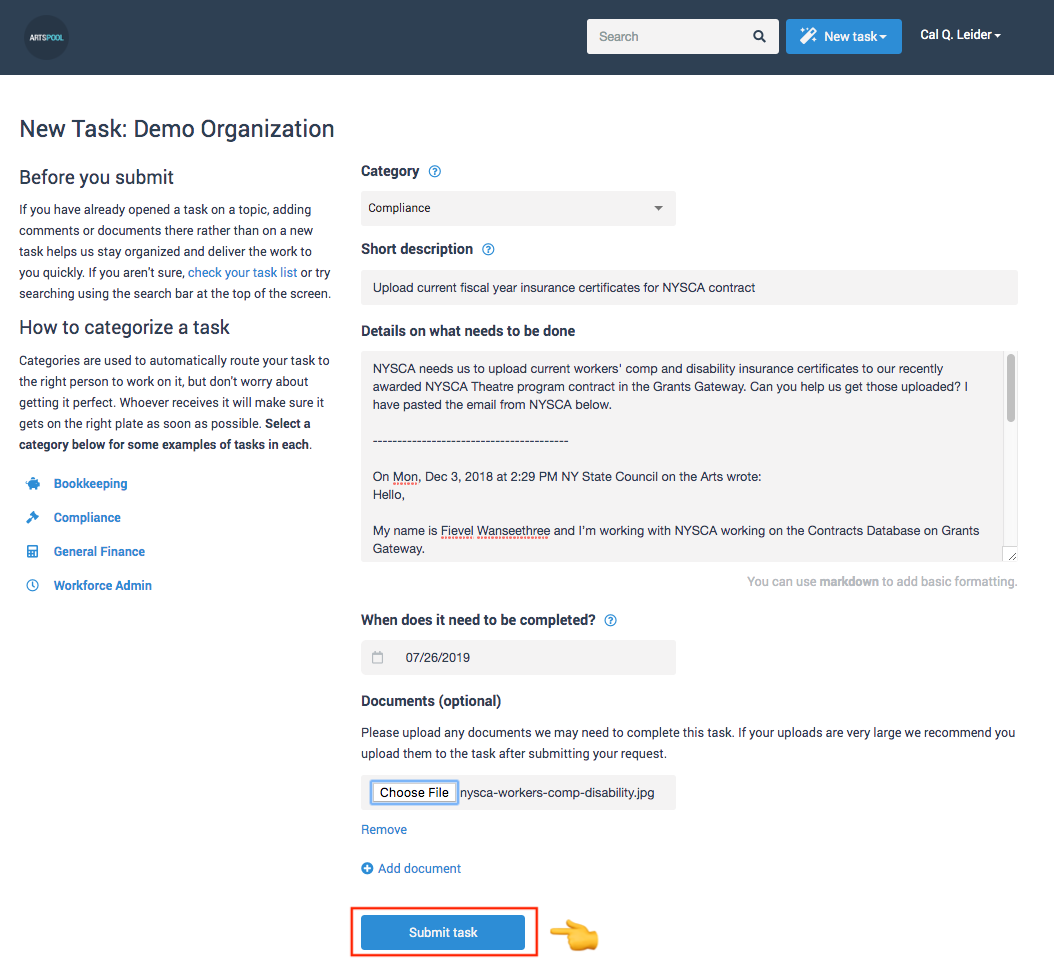Click the details text area scrollbar
1054x966 pixels.
point(1010,388)
